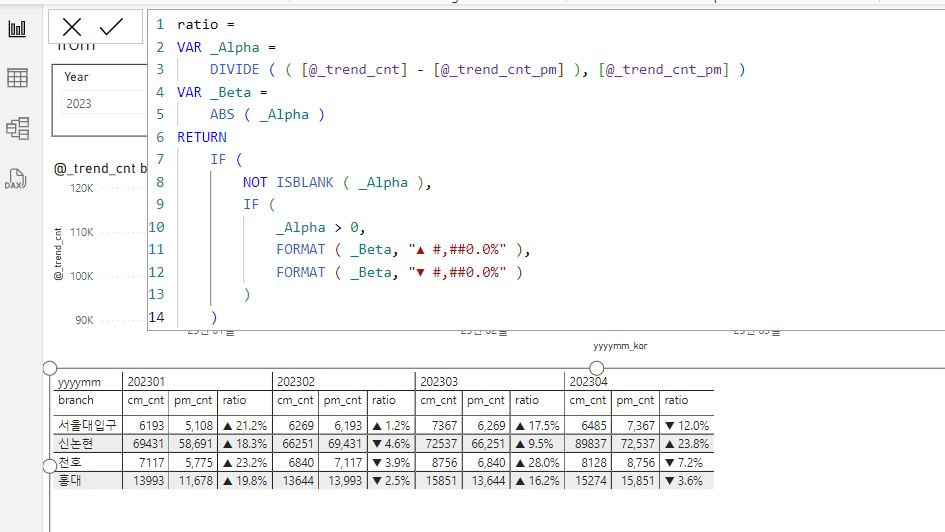Image resolution: width=945 pixels, height=532 pixels.
Task: Click the yyyymm header in matrix
Action: (79, 383)
